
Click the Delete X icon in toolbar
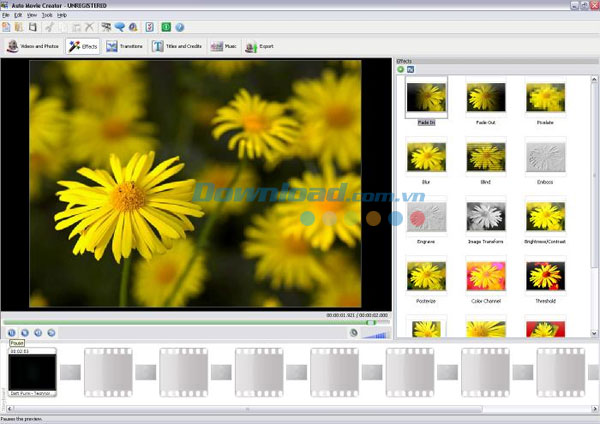(90, 27)
